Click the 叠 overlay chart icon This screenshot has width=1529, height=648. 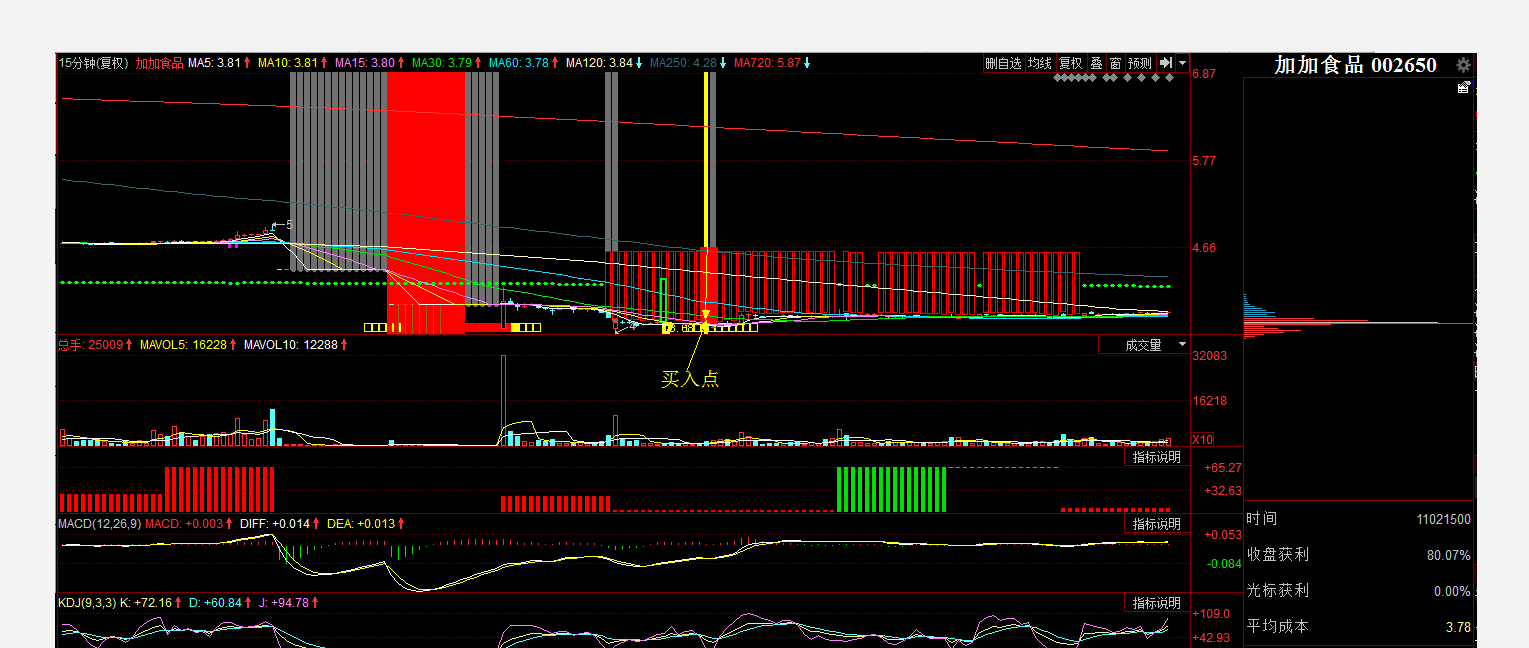(1096, 63)
